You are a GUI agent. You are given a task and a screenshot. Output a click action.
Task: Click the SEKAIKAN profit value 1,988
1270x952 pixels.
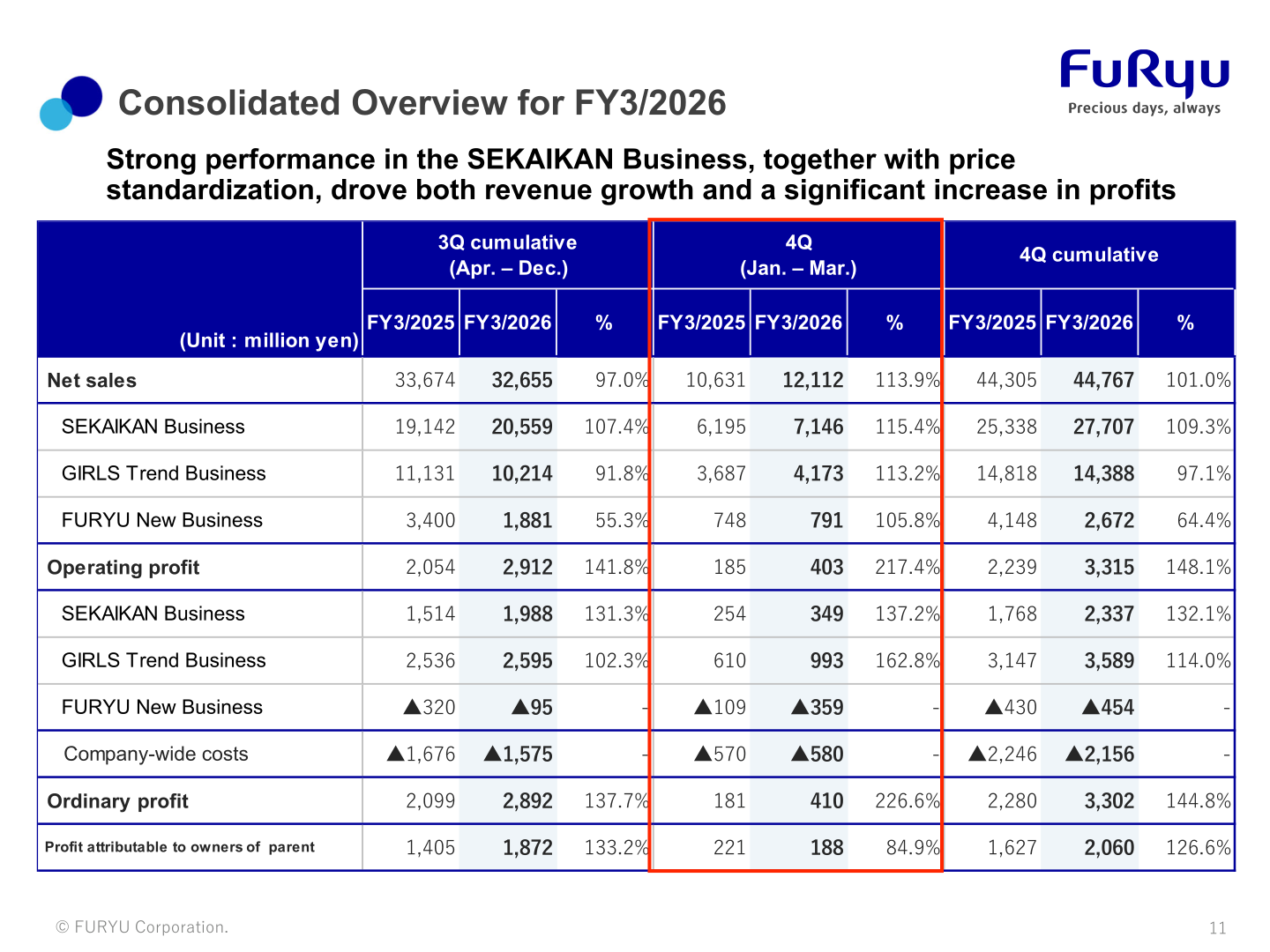tap(527, 614)
